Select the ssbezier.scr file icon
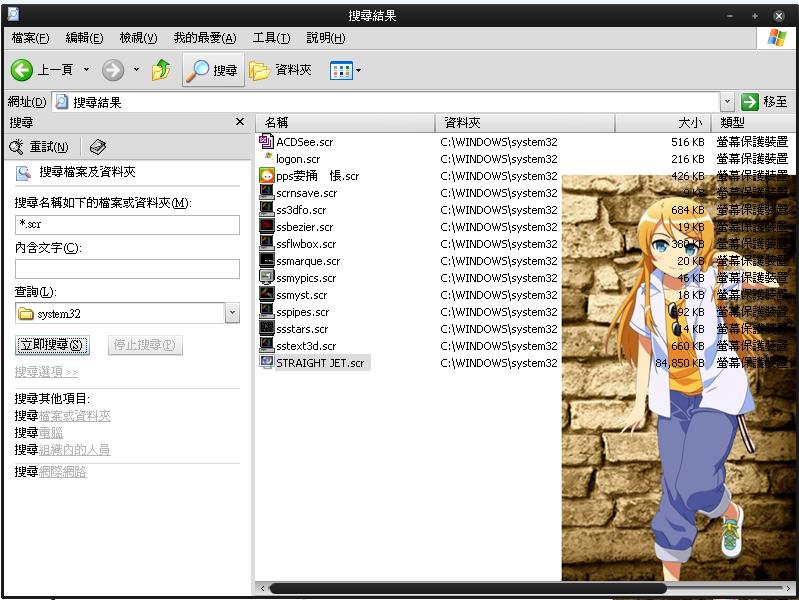This screenshot has height=600, width=799. click(267, 226)
